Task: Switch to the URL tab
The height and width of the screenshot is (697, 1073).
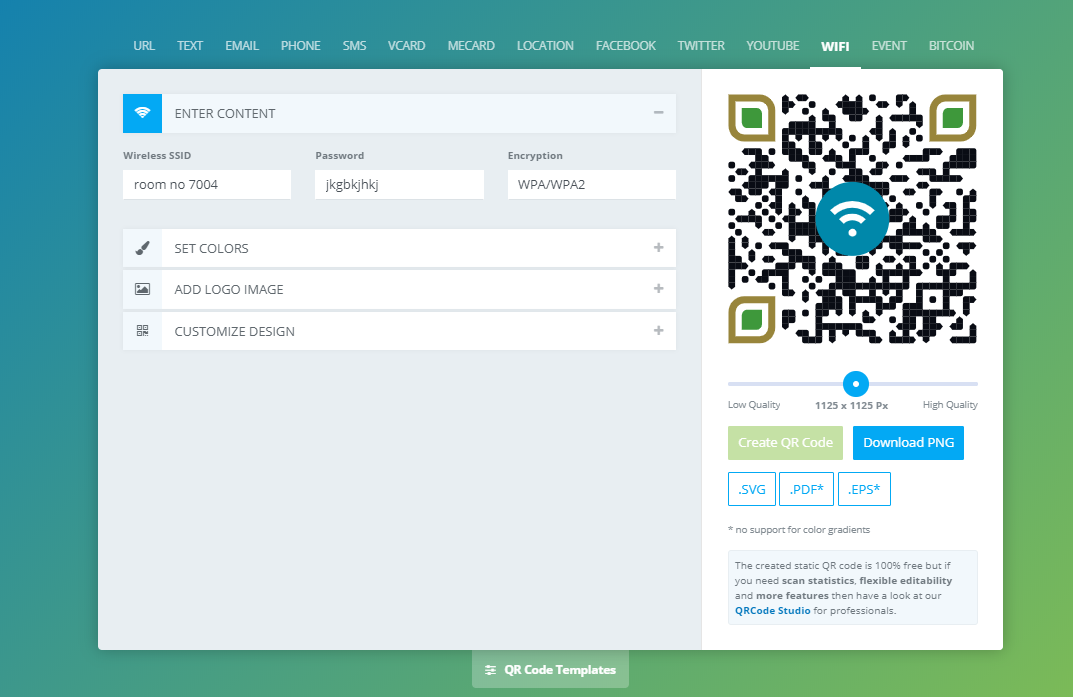Action: click(144, 46)
